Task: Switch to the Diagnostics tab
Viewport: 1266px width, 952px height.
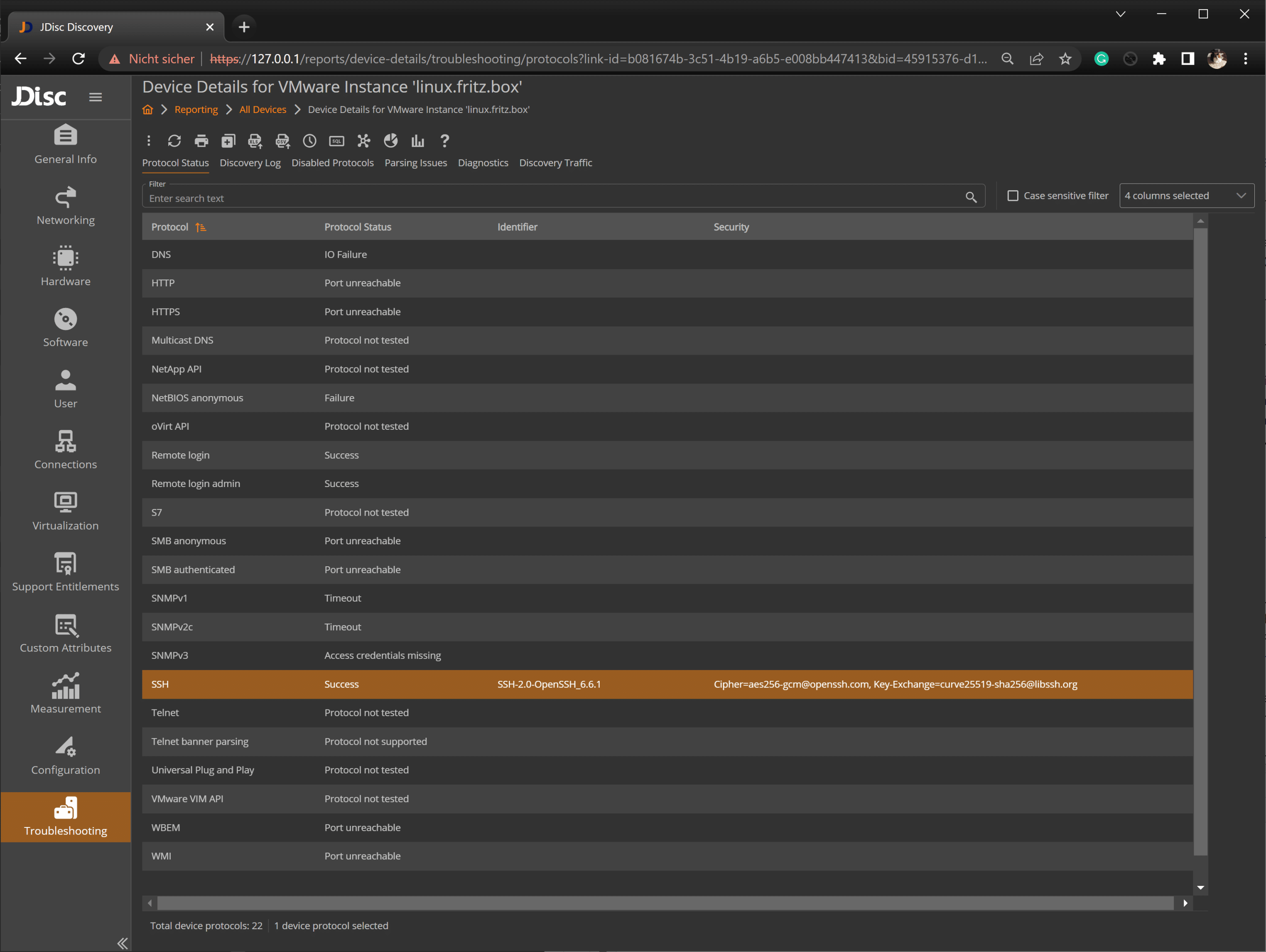Action: (483, 162)
